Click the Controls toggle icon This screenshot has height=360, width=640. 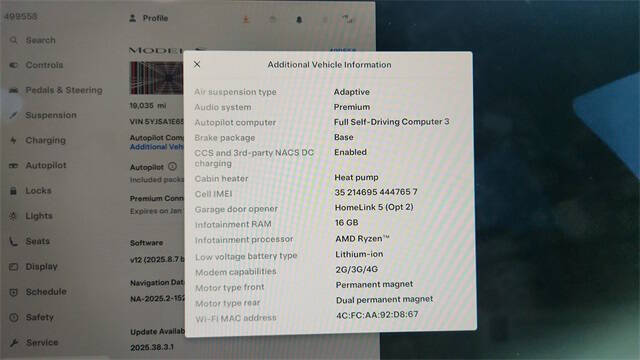(x=13, y=65)
